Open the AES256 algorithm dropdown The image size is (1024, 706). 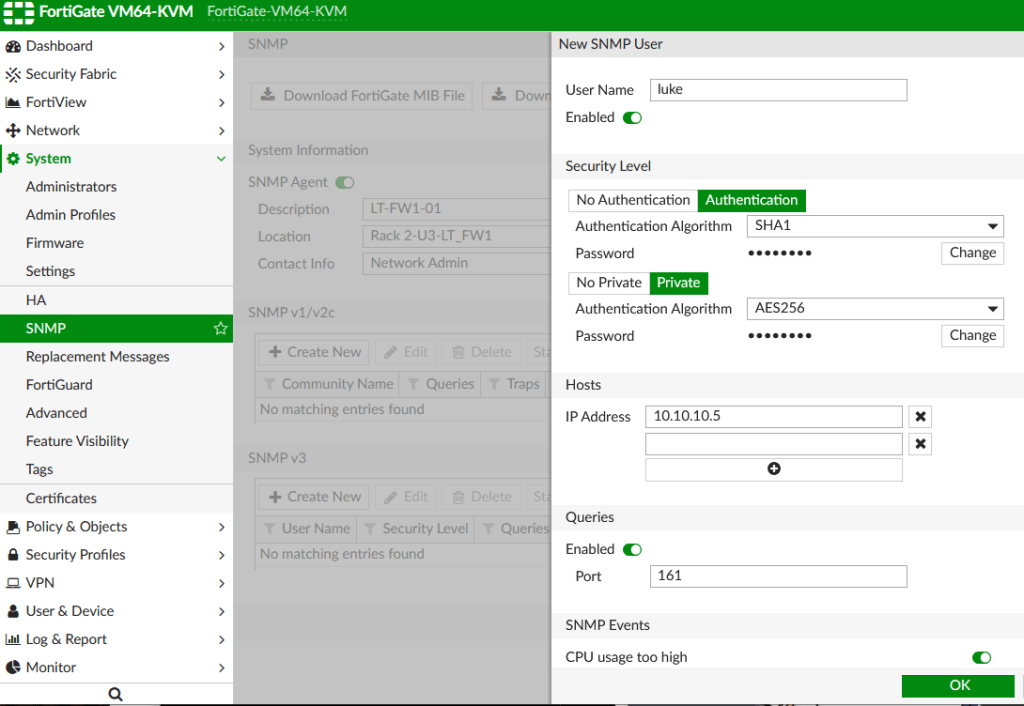tap(875, 308)
